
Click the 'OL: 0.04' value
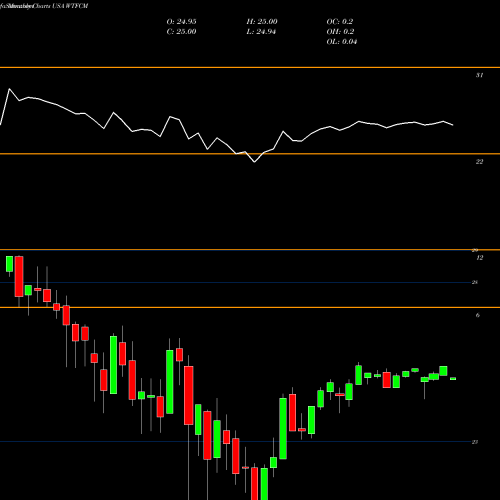tap(342, 42)
